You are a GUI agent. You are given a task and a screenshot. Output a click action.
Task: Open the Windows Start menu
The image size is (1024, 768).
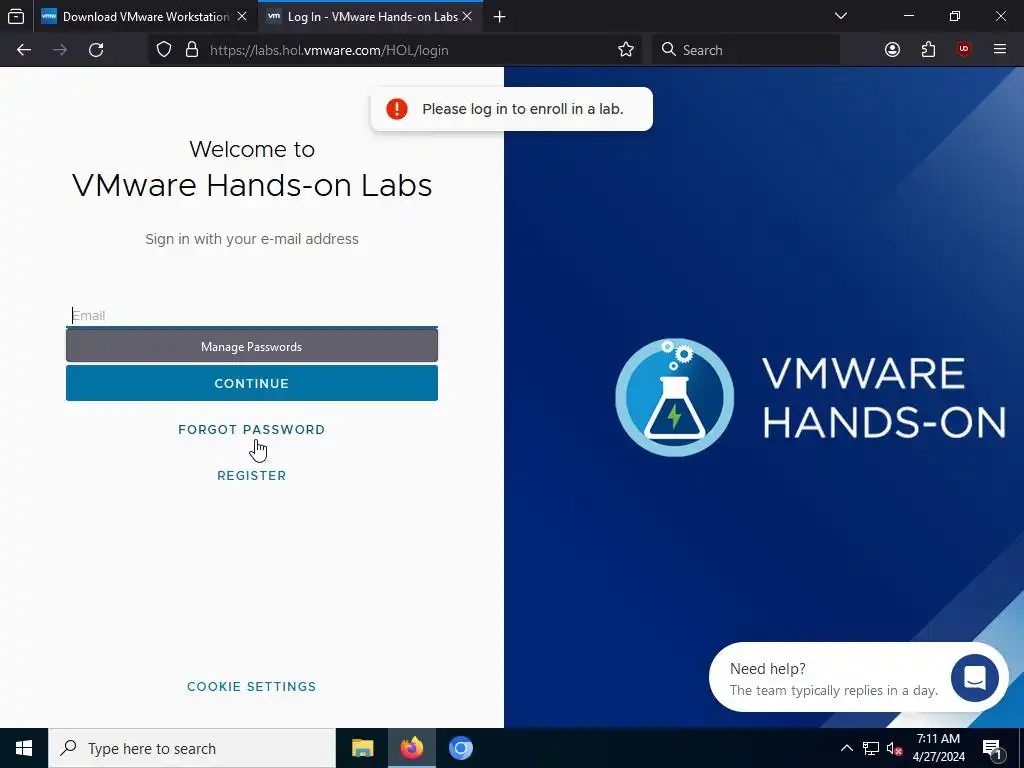click(24, 748)
